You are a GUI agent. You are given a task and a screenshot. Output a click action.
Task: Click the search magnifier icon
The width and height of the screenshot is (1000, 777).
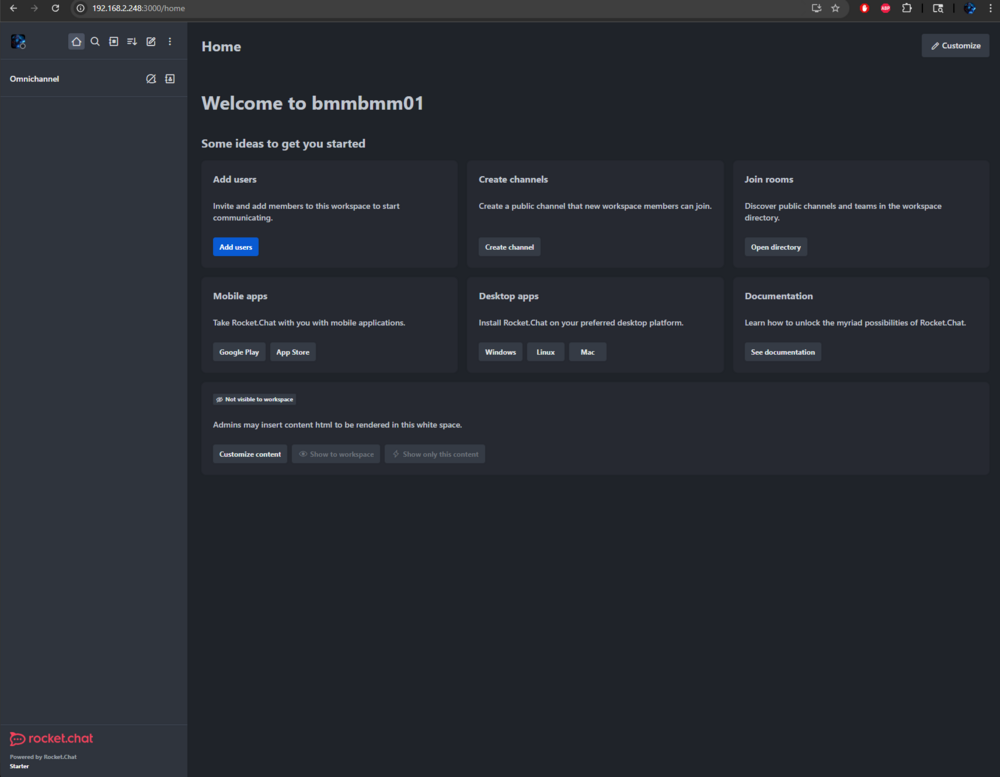click(95, 41)
